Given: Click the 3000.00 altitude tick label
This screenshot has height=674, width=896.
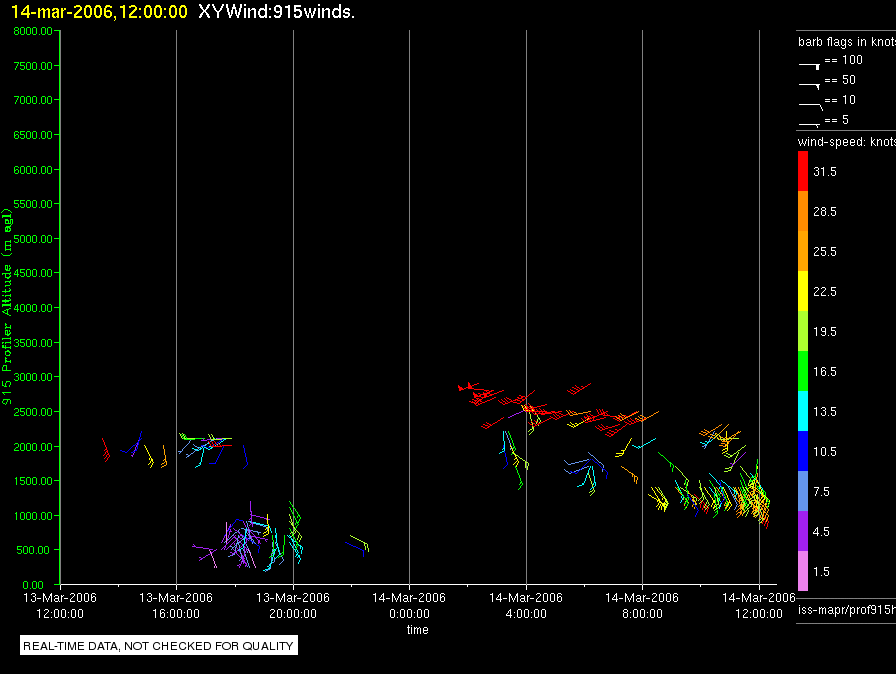Looking at the screenshot, I should point(33,377).
